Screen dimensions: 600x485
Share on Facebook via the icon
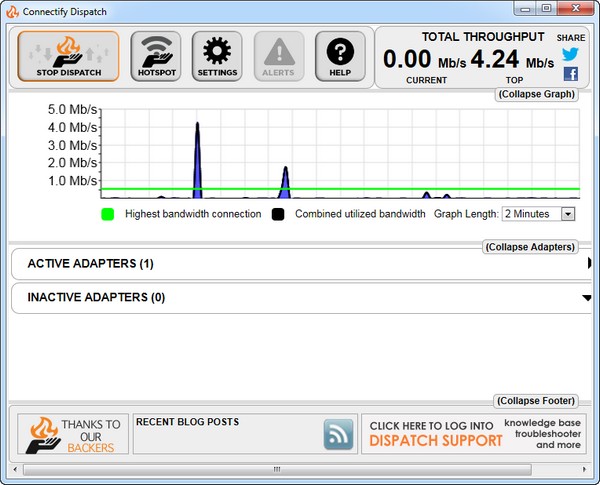570,74
